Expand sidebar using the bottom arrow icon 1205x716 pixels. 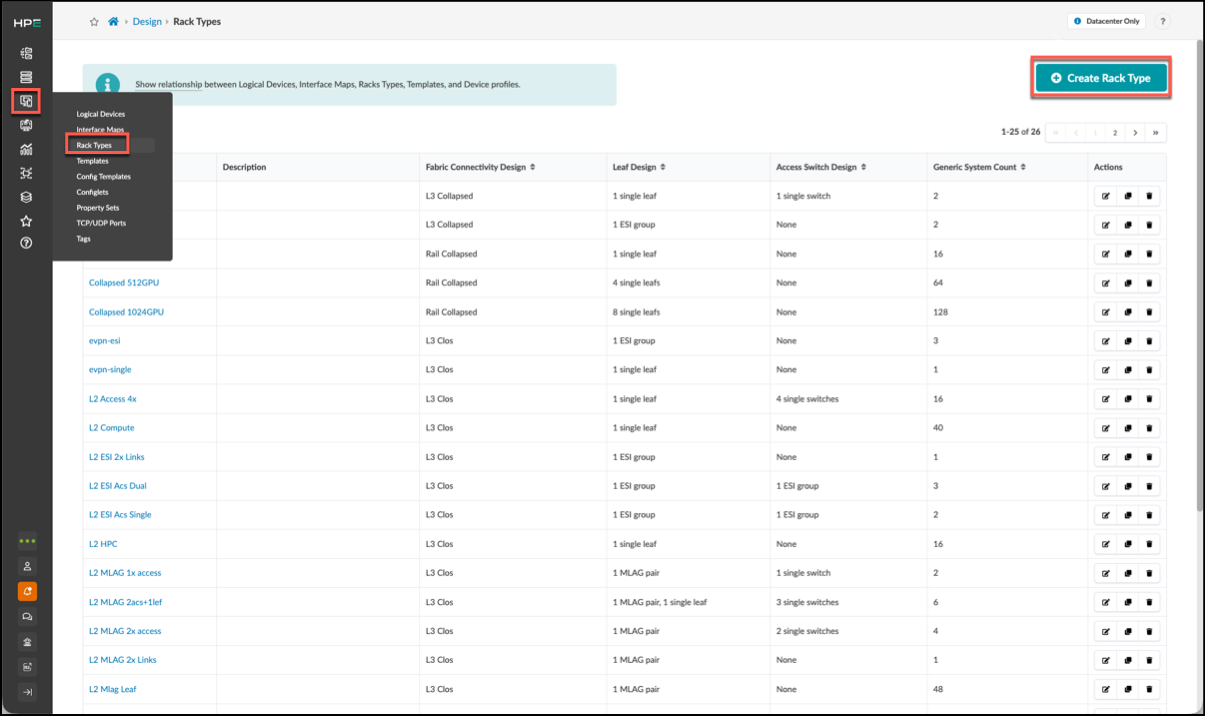[x=27, y=692]
